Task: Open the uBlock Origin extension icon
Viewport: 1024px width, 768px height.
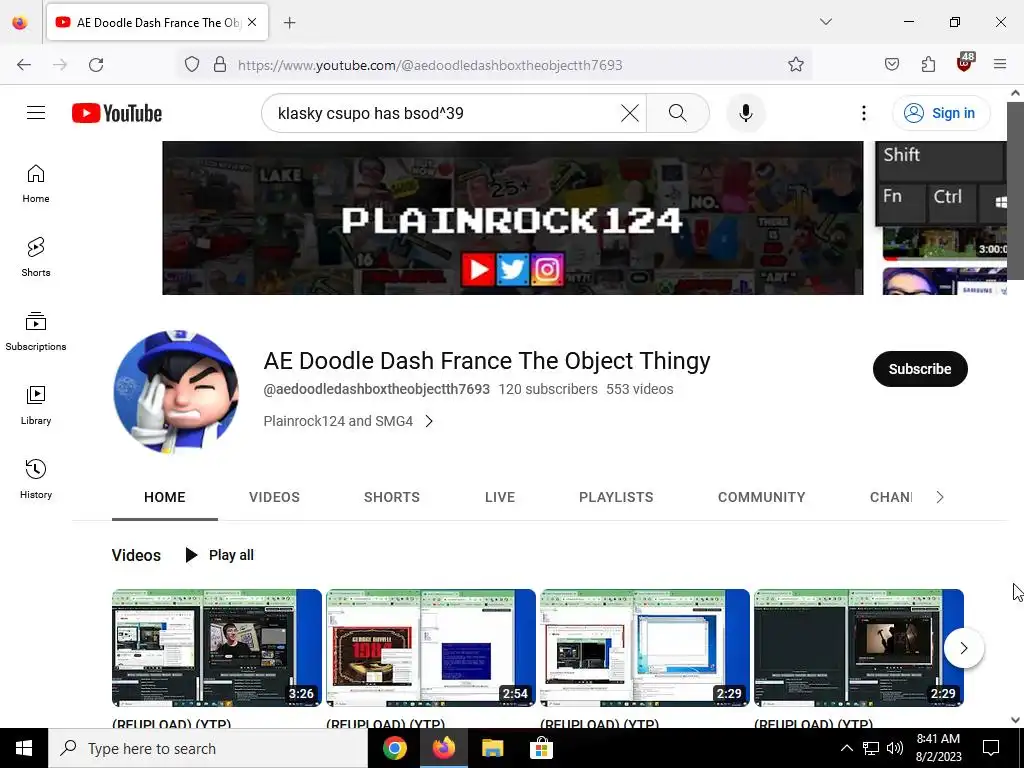Action: (x=964, y=63)
